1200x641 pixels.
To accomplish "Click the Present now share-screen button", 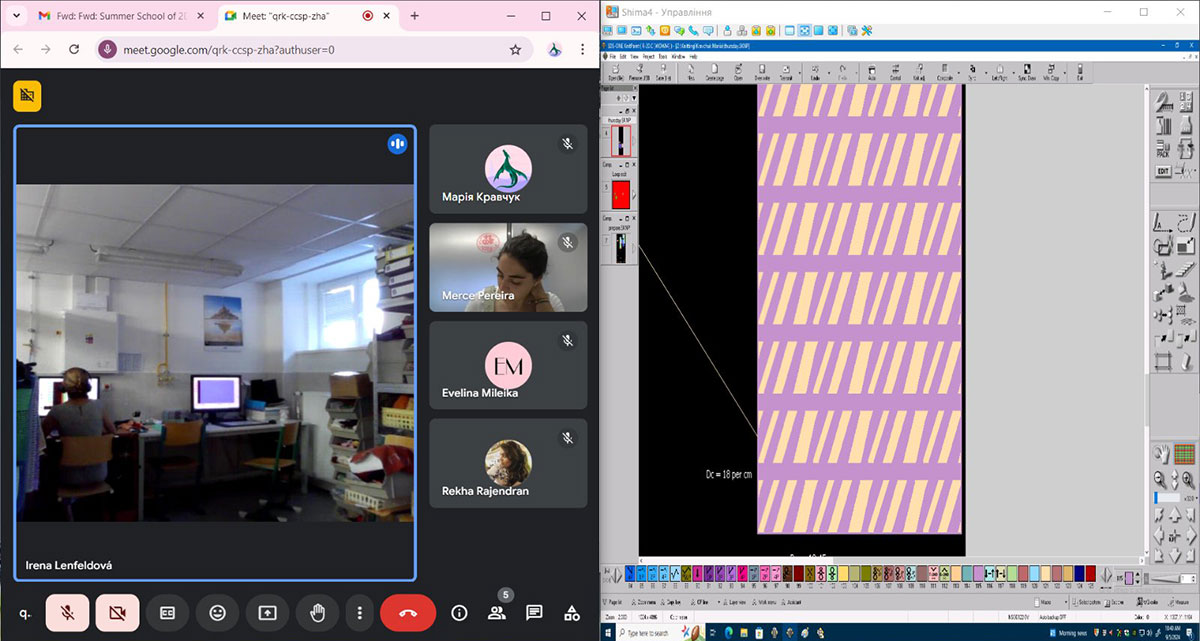I will pyautogui.click(x=267, y=612).
